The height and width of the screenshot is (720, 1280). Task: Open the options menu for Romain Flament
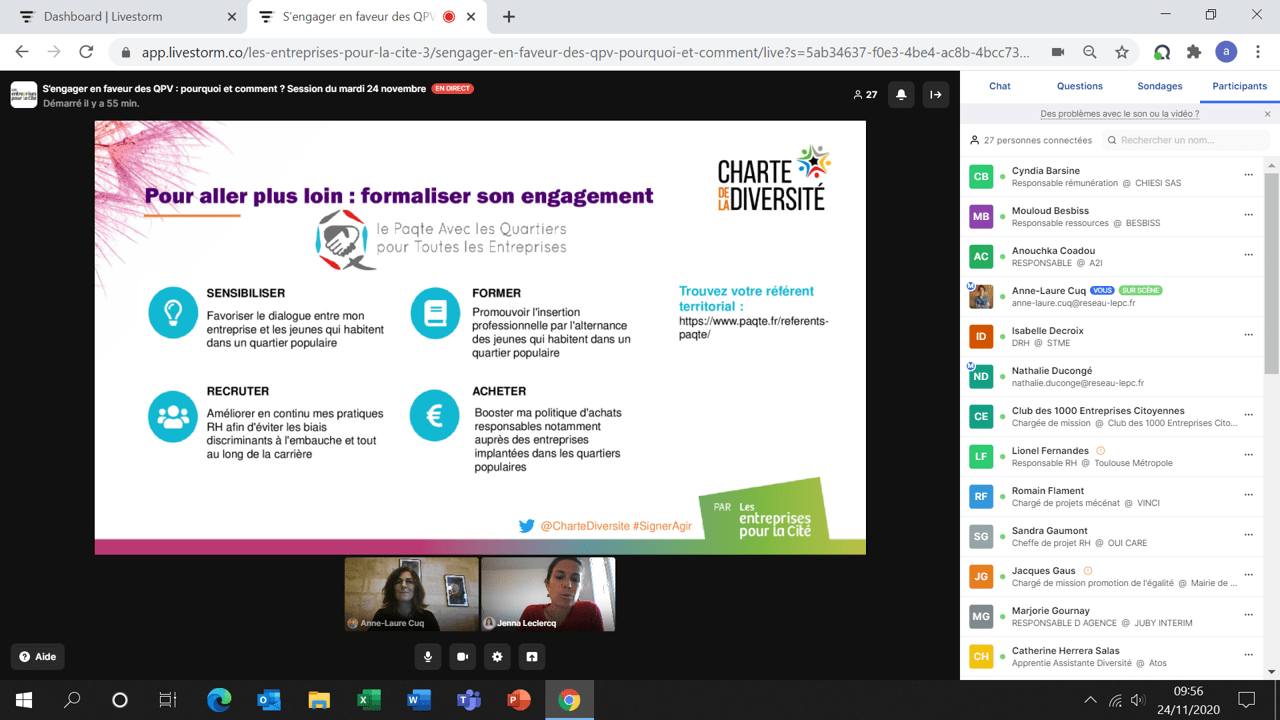1248,495
